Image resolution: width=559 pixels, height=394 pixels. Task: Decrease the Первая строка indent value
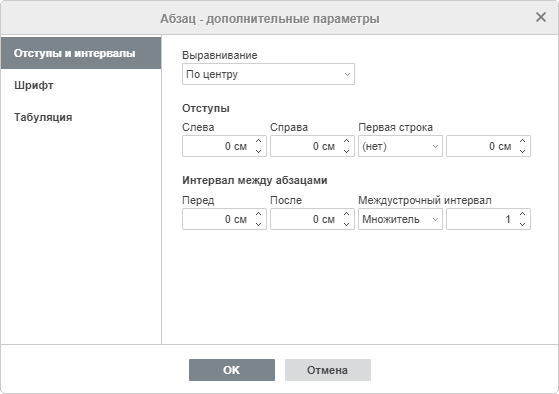click(523, 151)
